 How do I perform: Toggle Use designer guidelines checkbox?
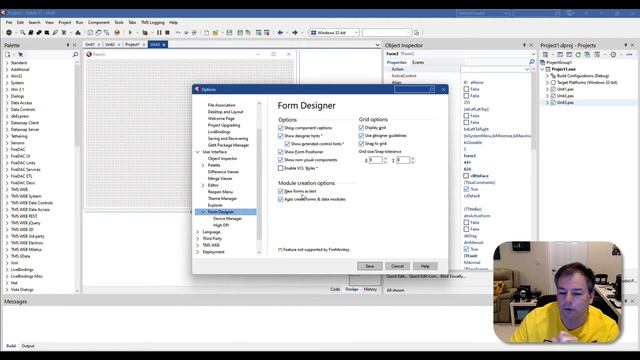361,136
